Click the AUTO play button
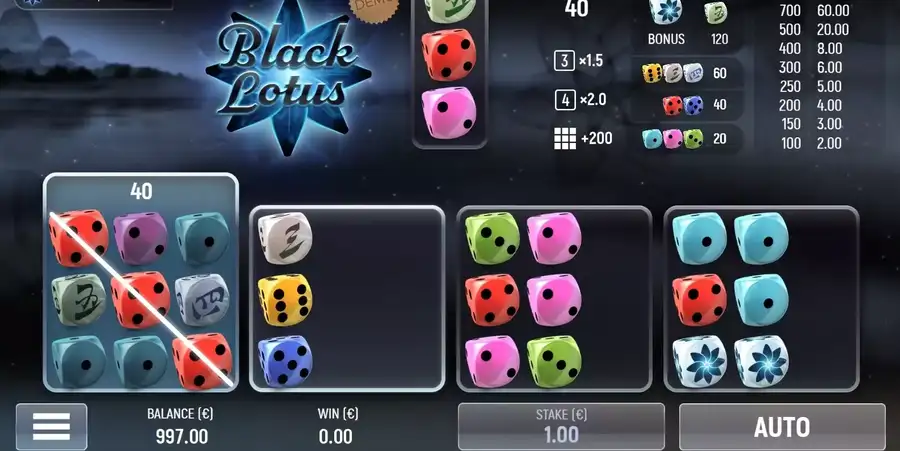The image size is (900, 451). (x=782, y=427)
